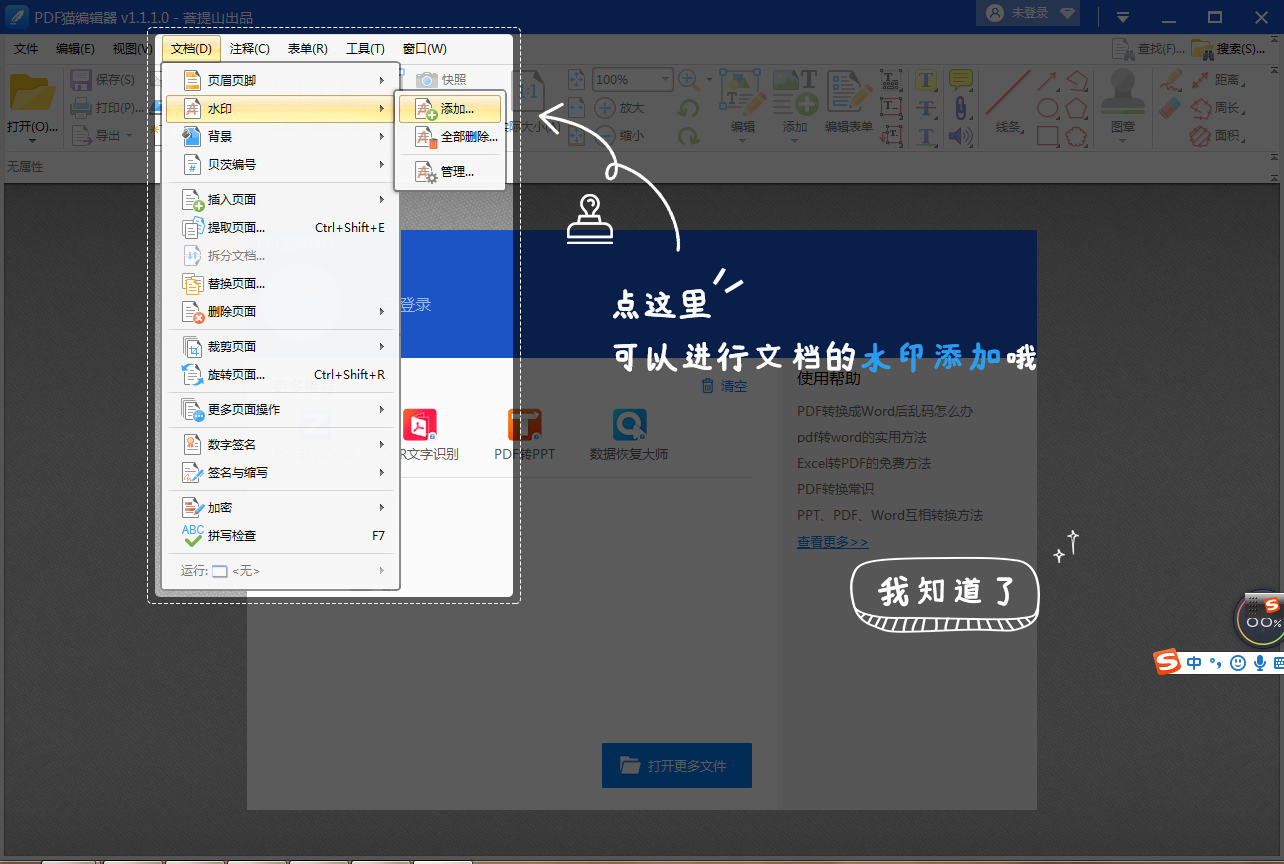Select the 编辑 edit content tool
Image resolution: width=1284 pixels, height=864 pixels.
742,100
